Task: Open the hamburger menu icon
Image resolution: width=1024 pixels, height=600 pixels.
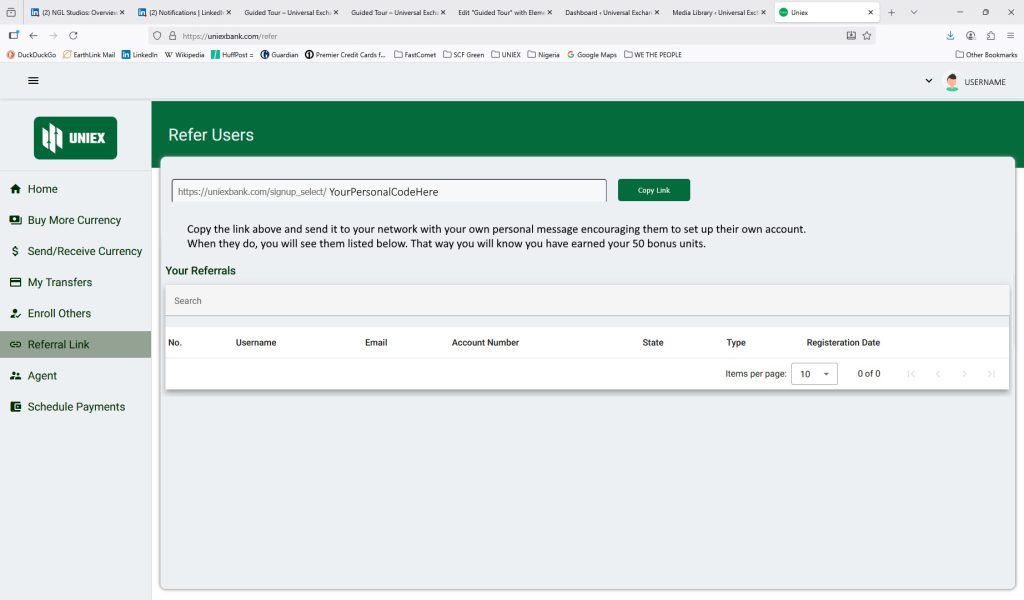Action: [33, 81]
